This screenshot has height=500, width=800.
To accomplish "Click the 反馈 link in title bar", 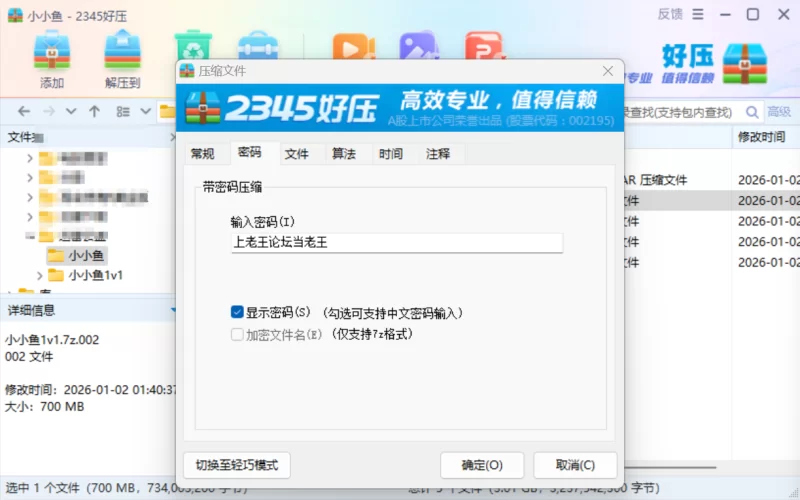I will 670,14.
